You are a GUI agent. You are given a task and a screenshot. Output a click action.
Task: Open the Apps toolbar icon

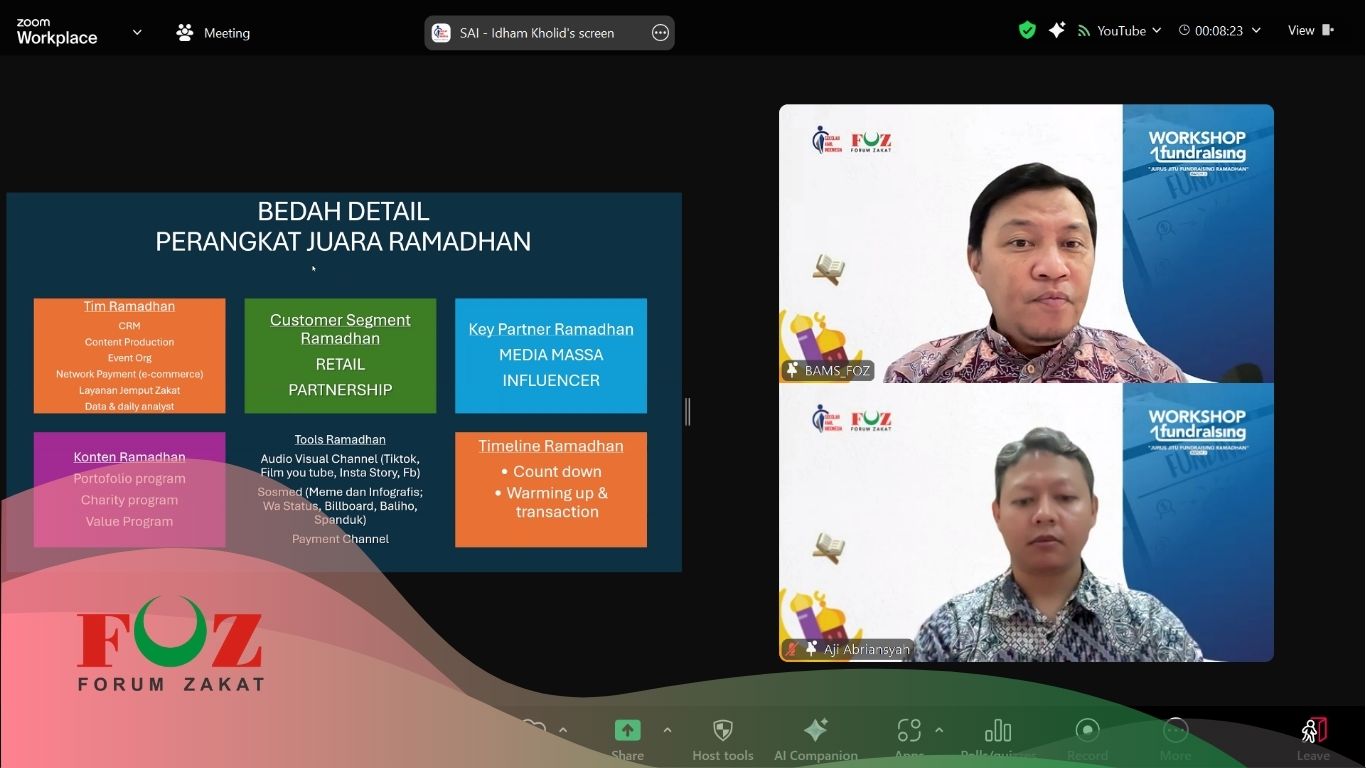click(909, 730)
